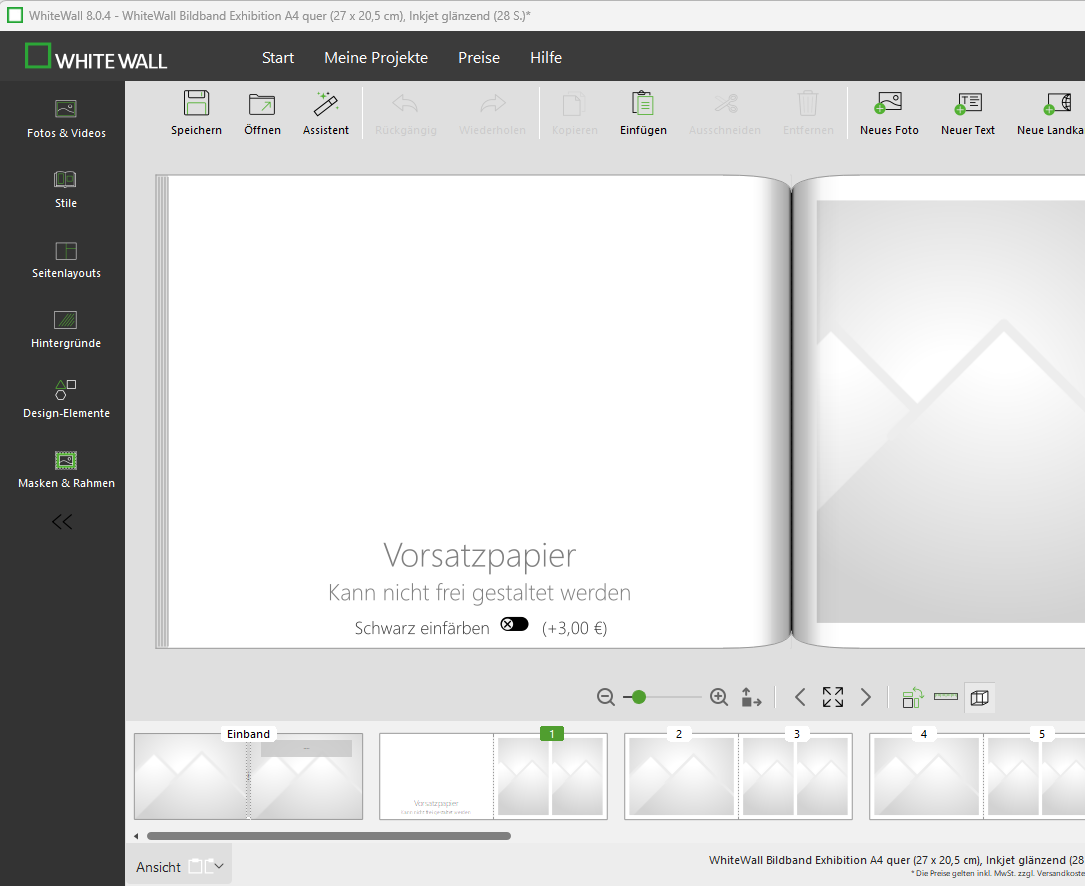This screenshot has width=1085, height=886.
Task: Select the page 1 spread thumbnail
Action: 493,776
